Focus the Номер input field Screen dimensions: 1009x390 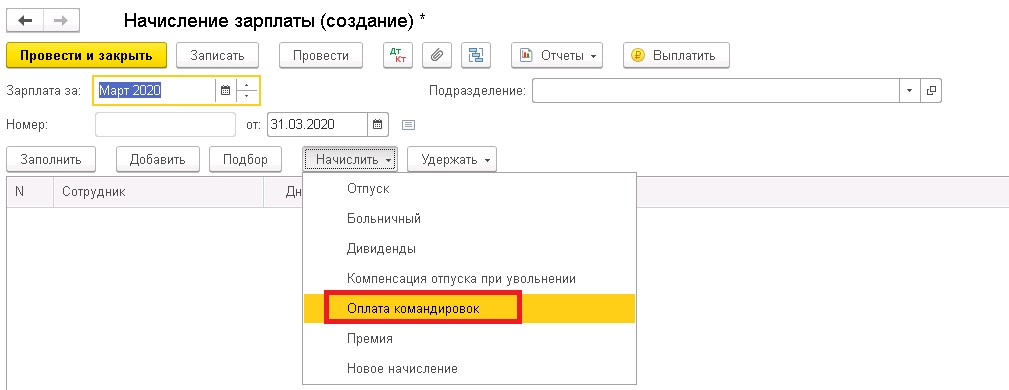pos(165,125)
